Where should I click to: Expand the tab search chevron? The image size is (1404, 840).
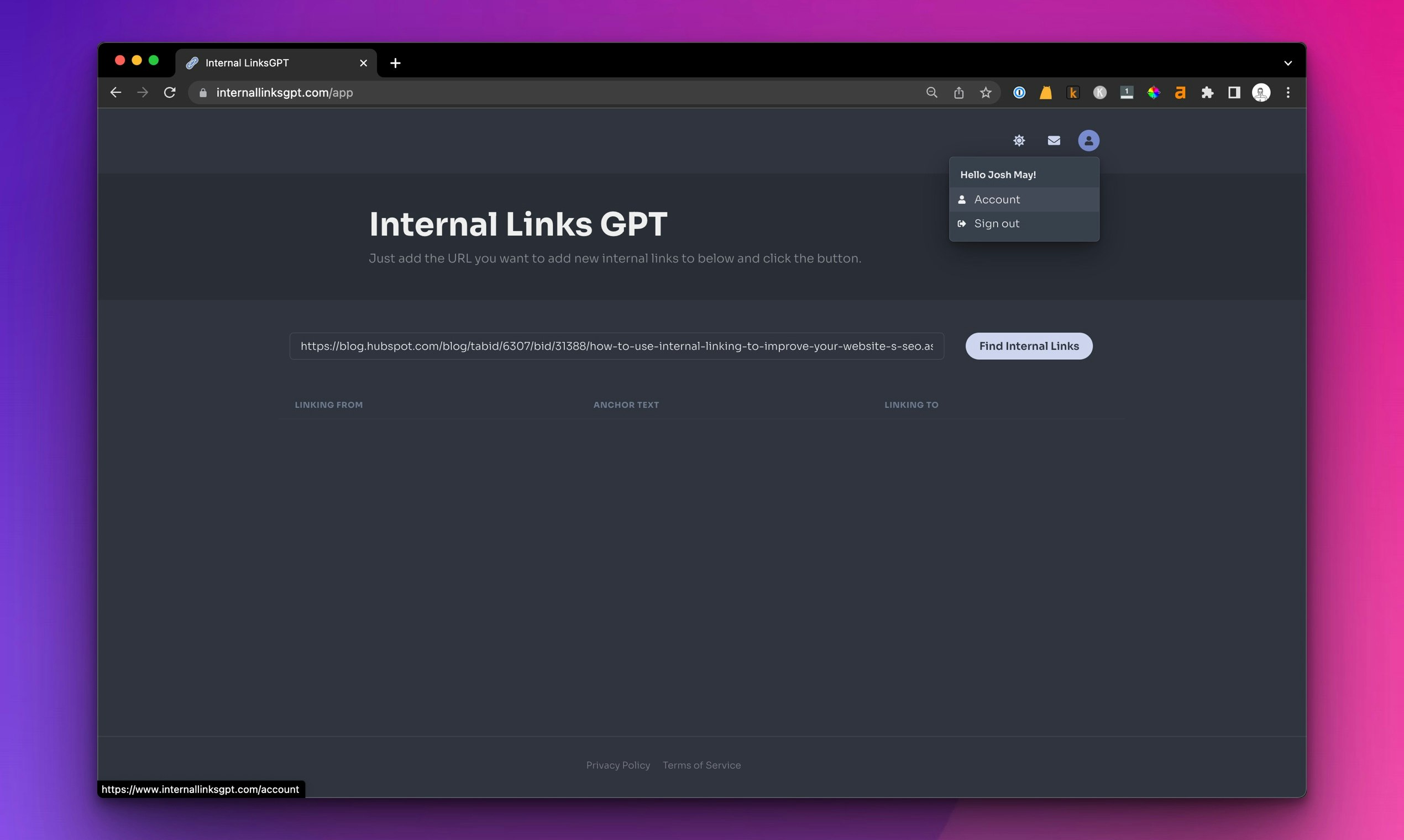1288,63
